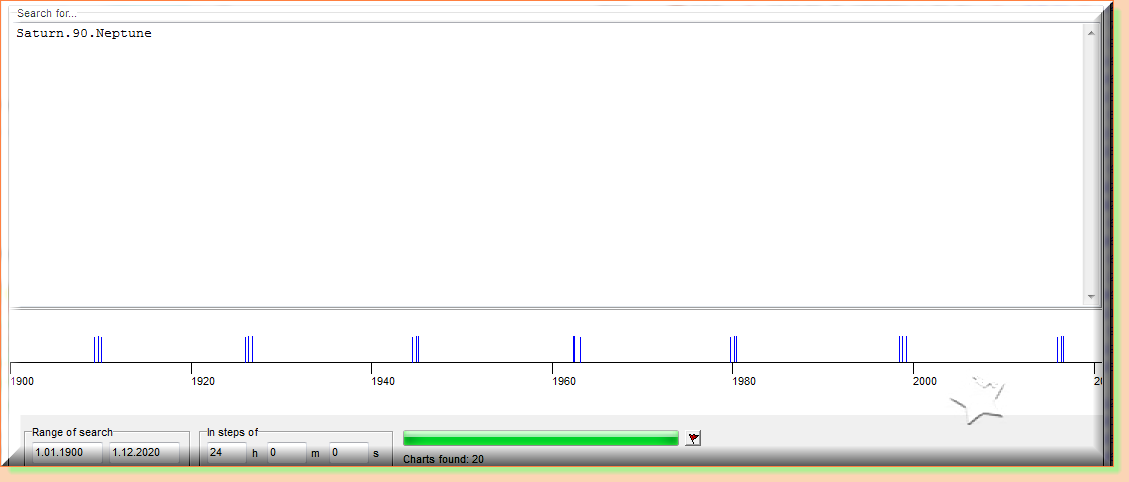The width and height of the screenshot is (1129, 482).
Task: Click the 'In steps of' group label
Action: pyautogui.click(x=233, y=432)
